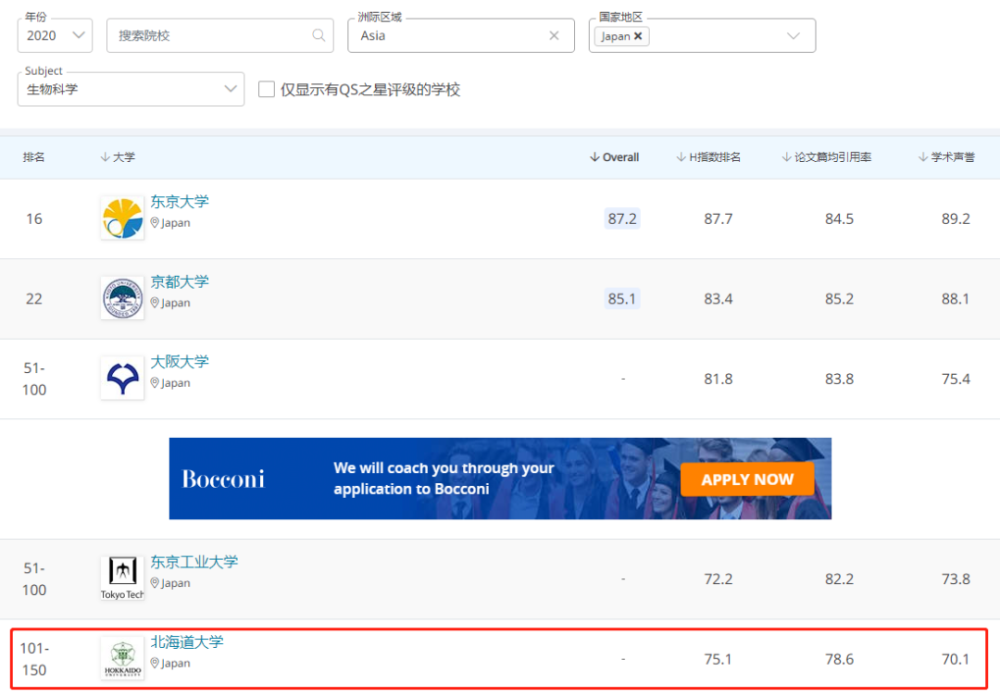Image resolution: width=1000 pixels, height=697 pixels.
Task: Open the 2020 year dropdown
Action: (x=55, y=35)
